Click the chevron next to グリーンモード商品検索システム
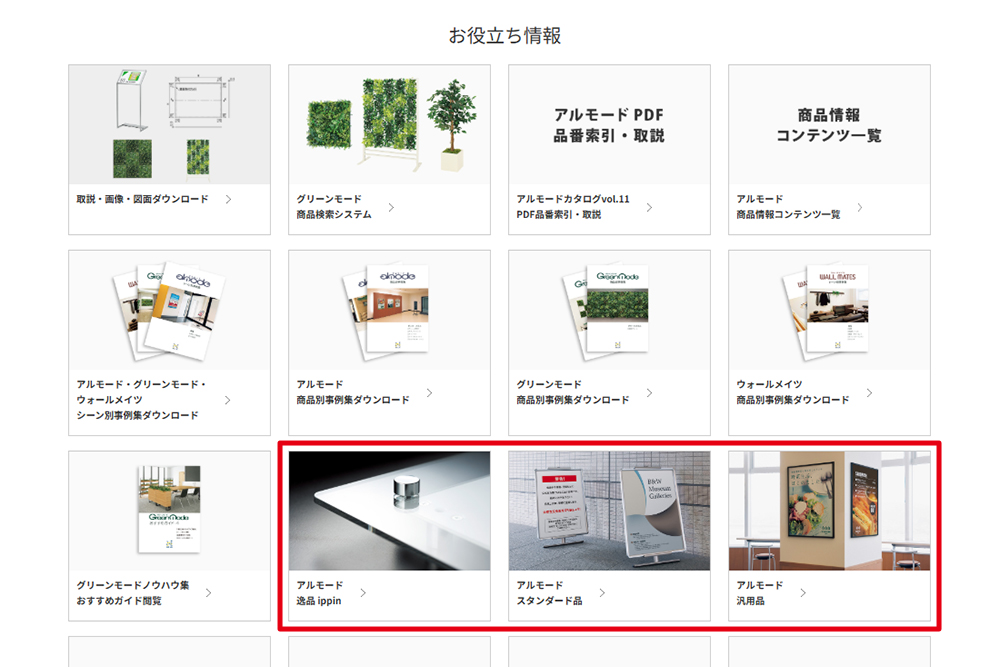 tap(391, 207)
